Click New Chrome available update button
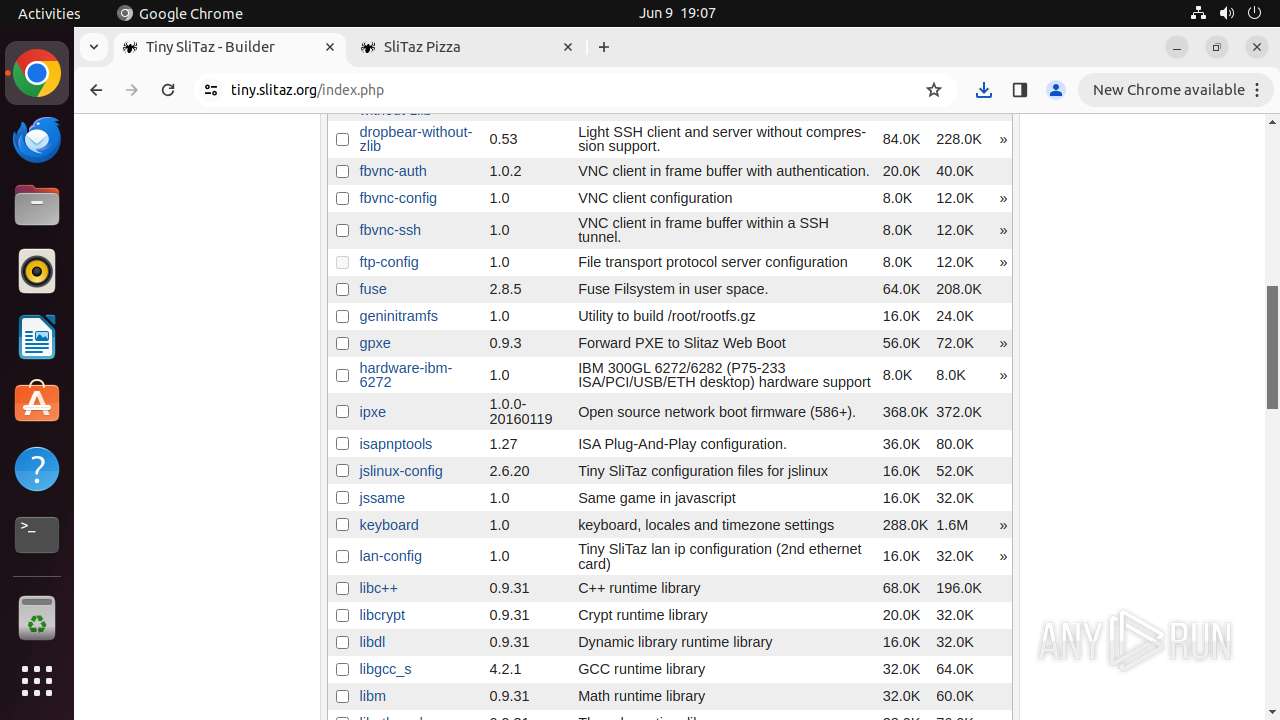The image size is (1280, 720). [1176, 90]
